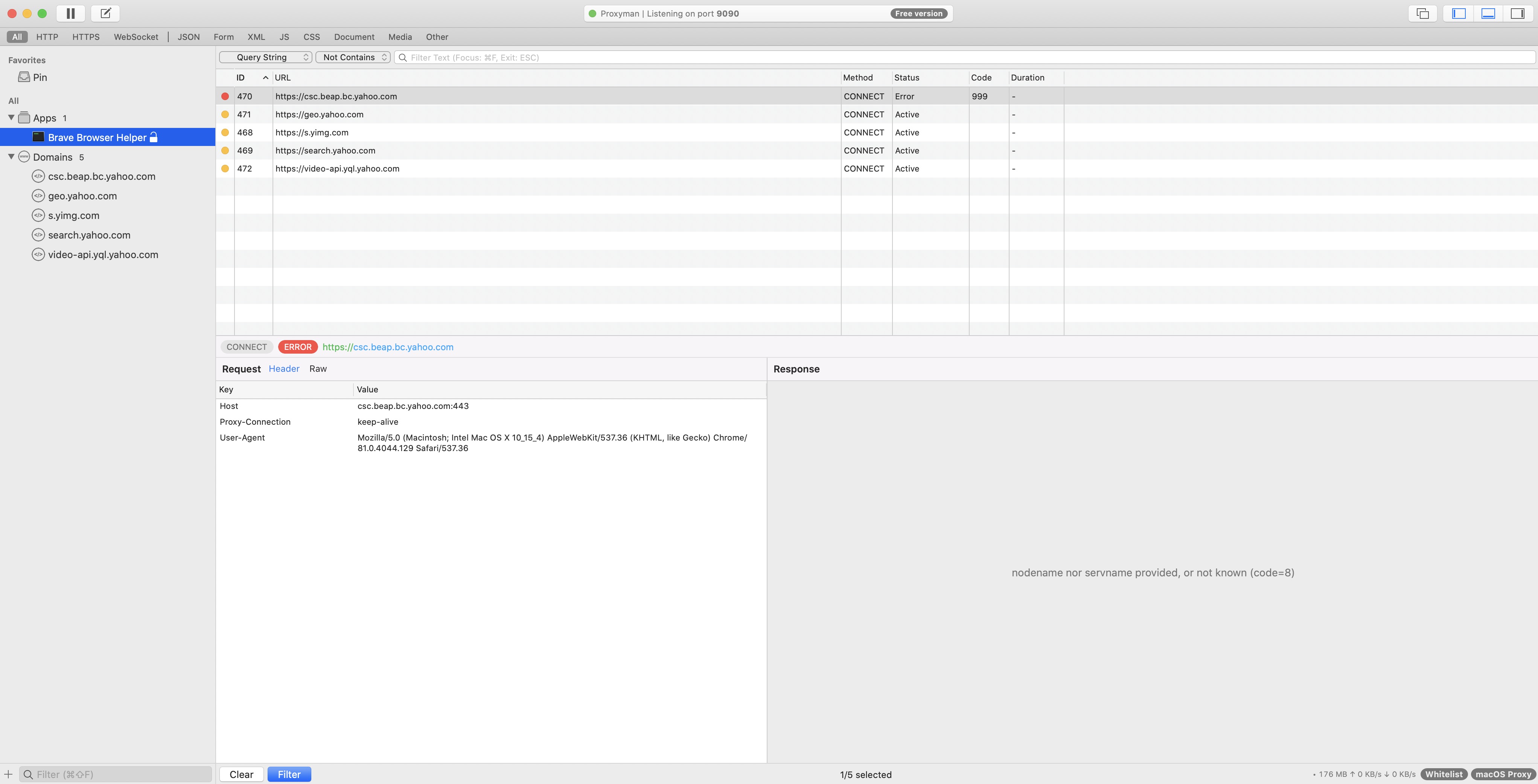Pause traffic recording with the pause button
1538x784 pixels.
pyautogui.click(x=70, y=13)
